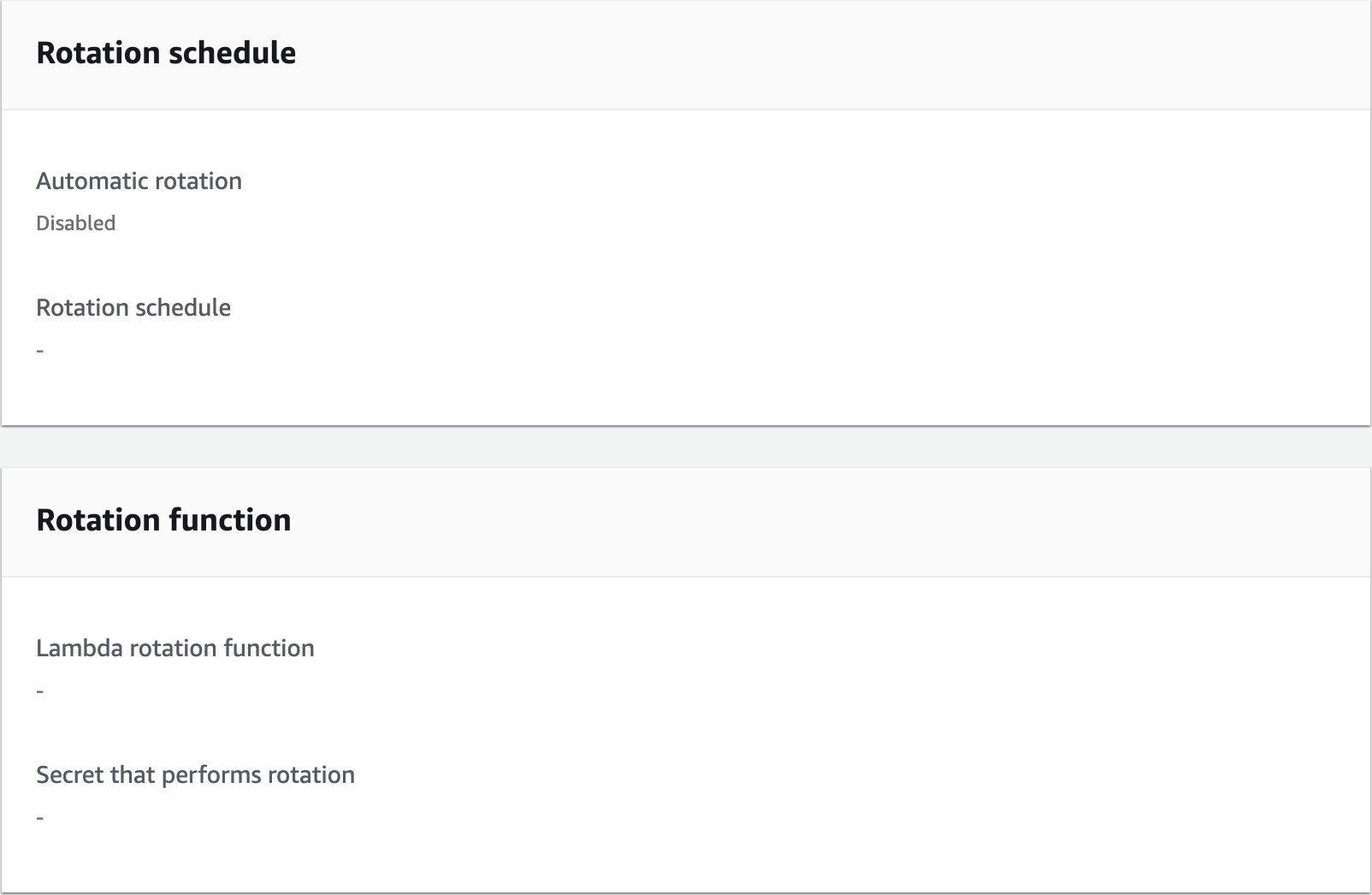Click the Secret that performs rotation label

click(x=195, y=775)
